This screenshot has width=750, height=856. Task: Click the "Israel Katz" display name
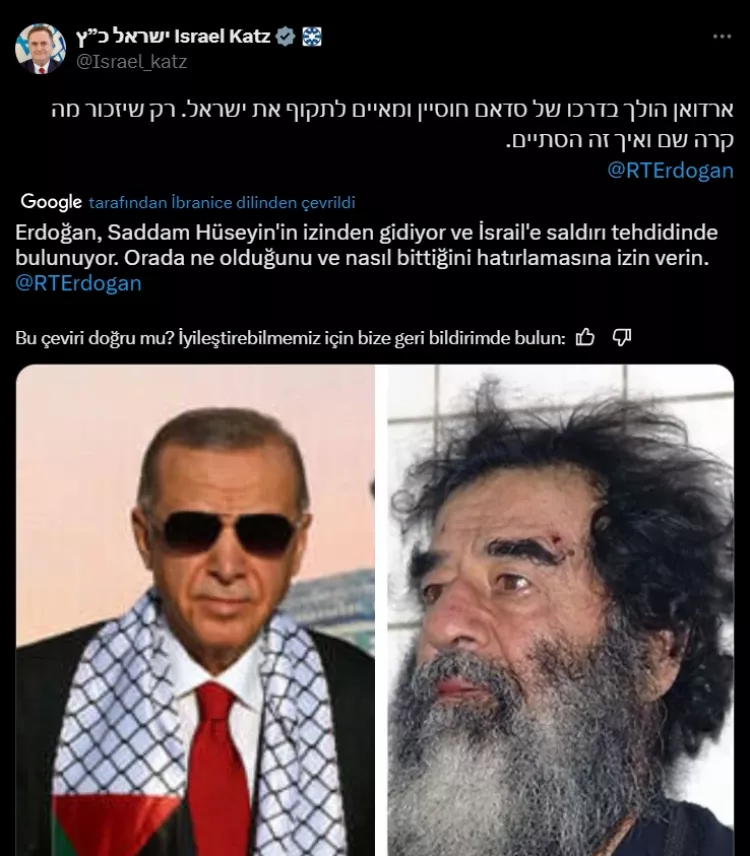[222, 36]
